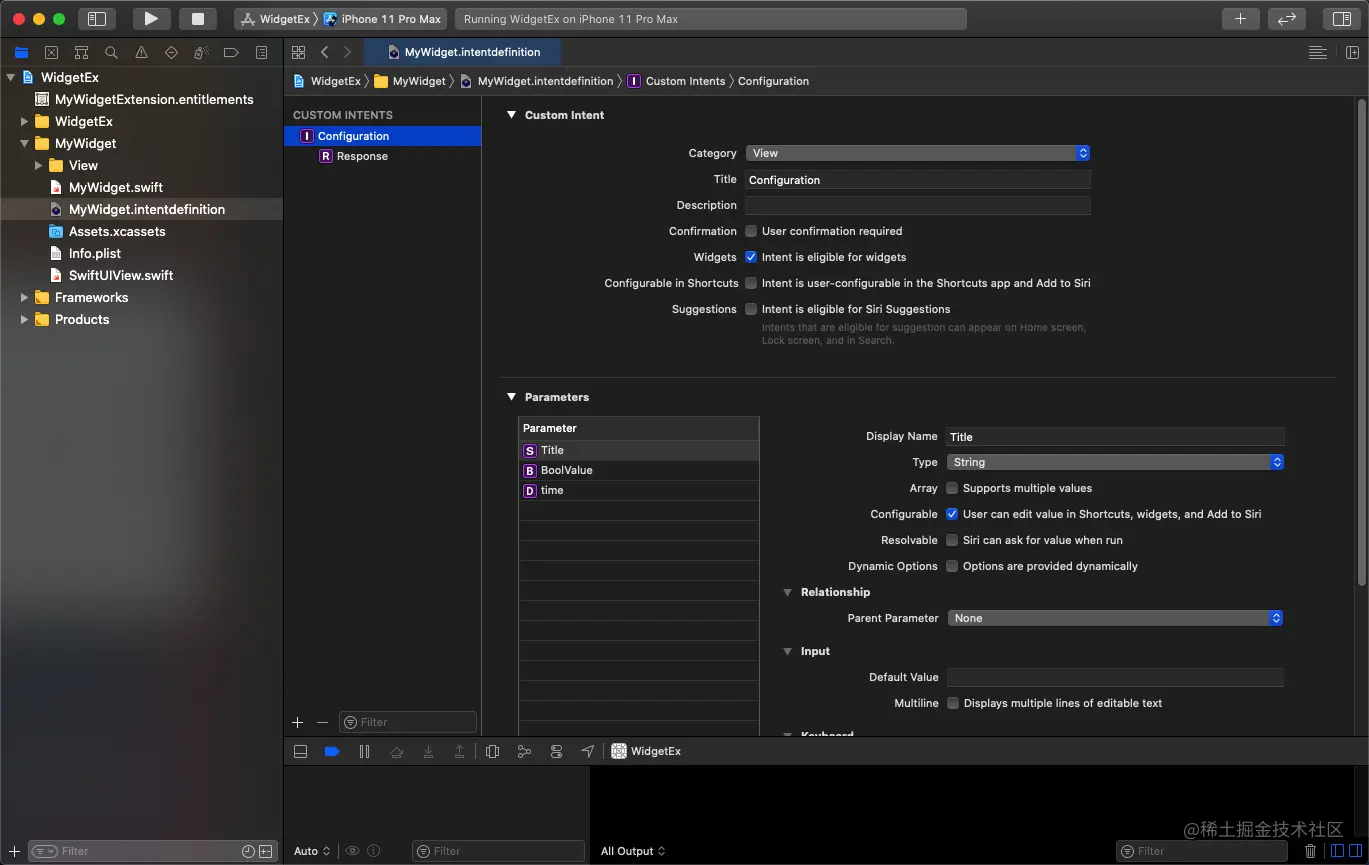This screenshot has height=865, width=1369.
Task: Remove selected intent with minus
Action: point(322,722)
